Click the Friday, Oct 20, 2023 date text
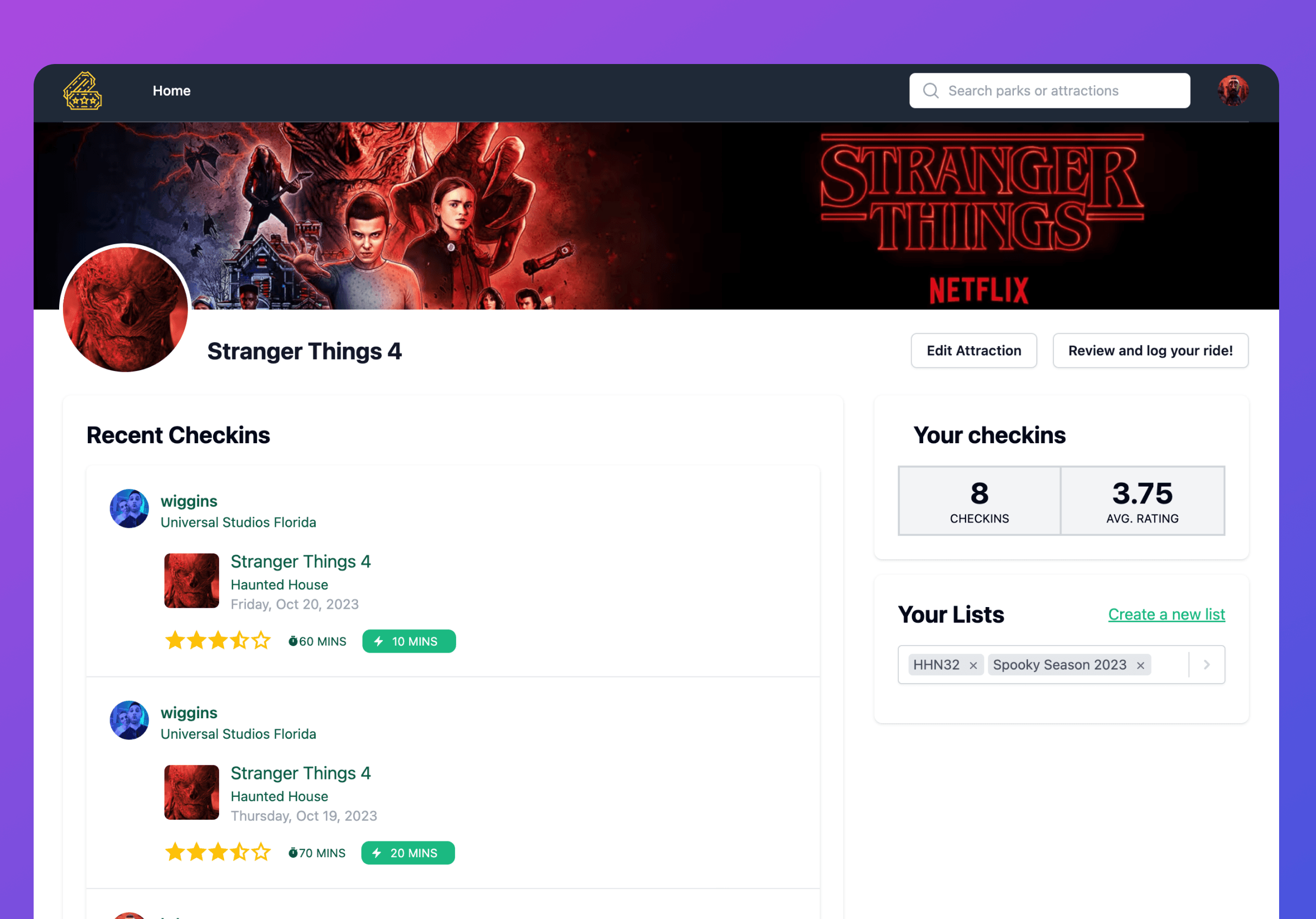 [x=294, y=604]
